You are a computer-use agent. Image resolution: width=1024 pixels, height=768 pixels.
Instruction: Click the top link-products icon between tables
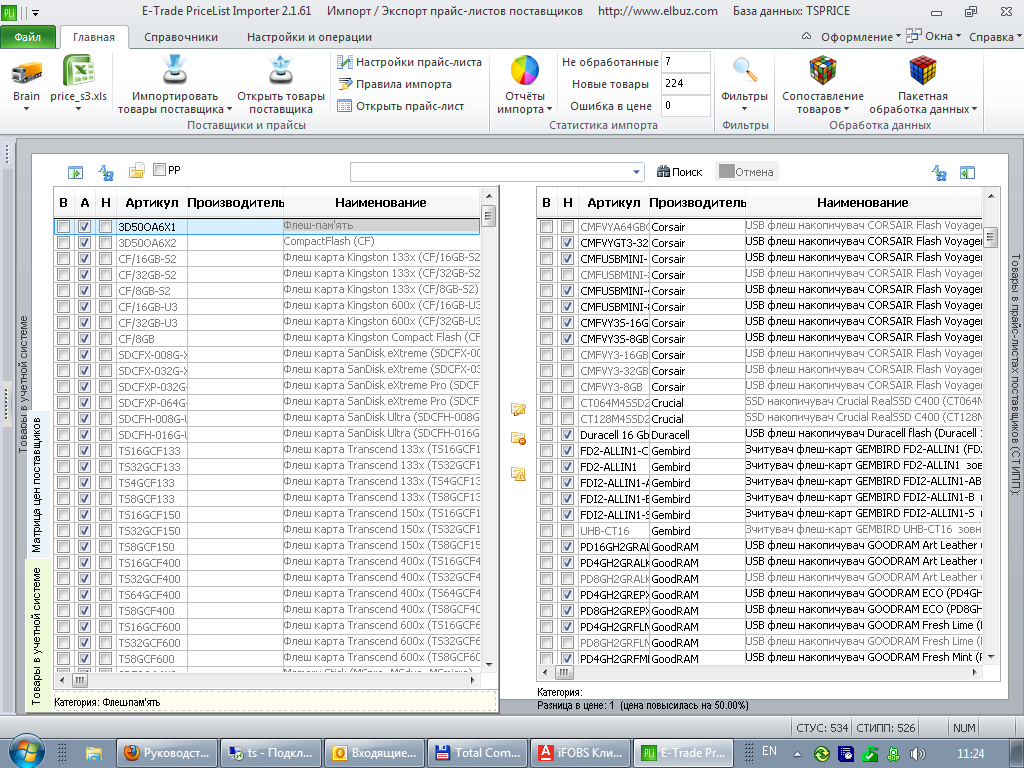point(519,409)
